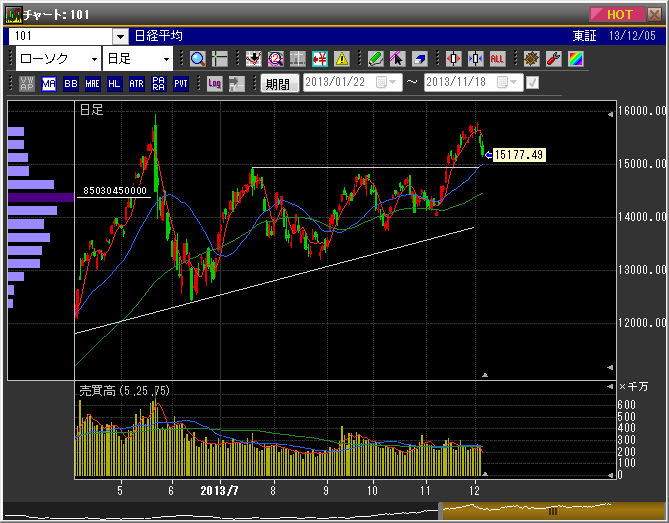Click the yellow warning alert icon
Image resolution: width=669 pixels, height=523 pixels.
pyautogui.click(x=342, y=58)
